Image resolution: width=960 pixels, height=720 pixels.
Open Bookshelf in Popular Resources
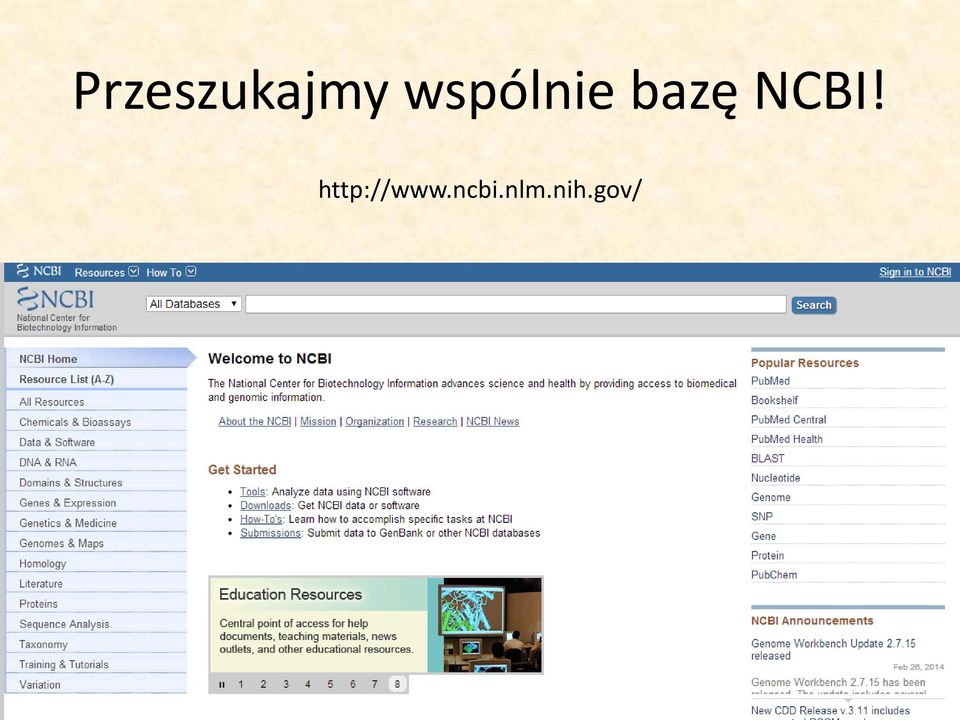point(774,400)
